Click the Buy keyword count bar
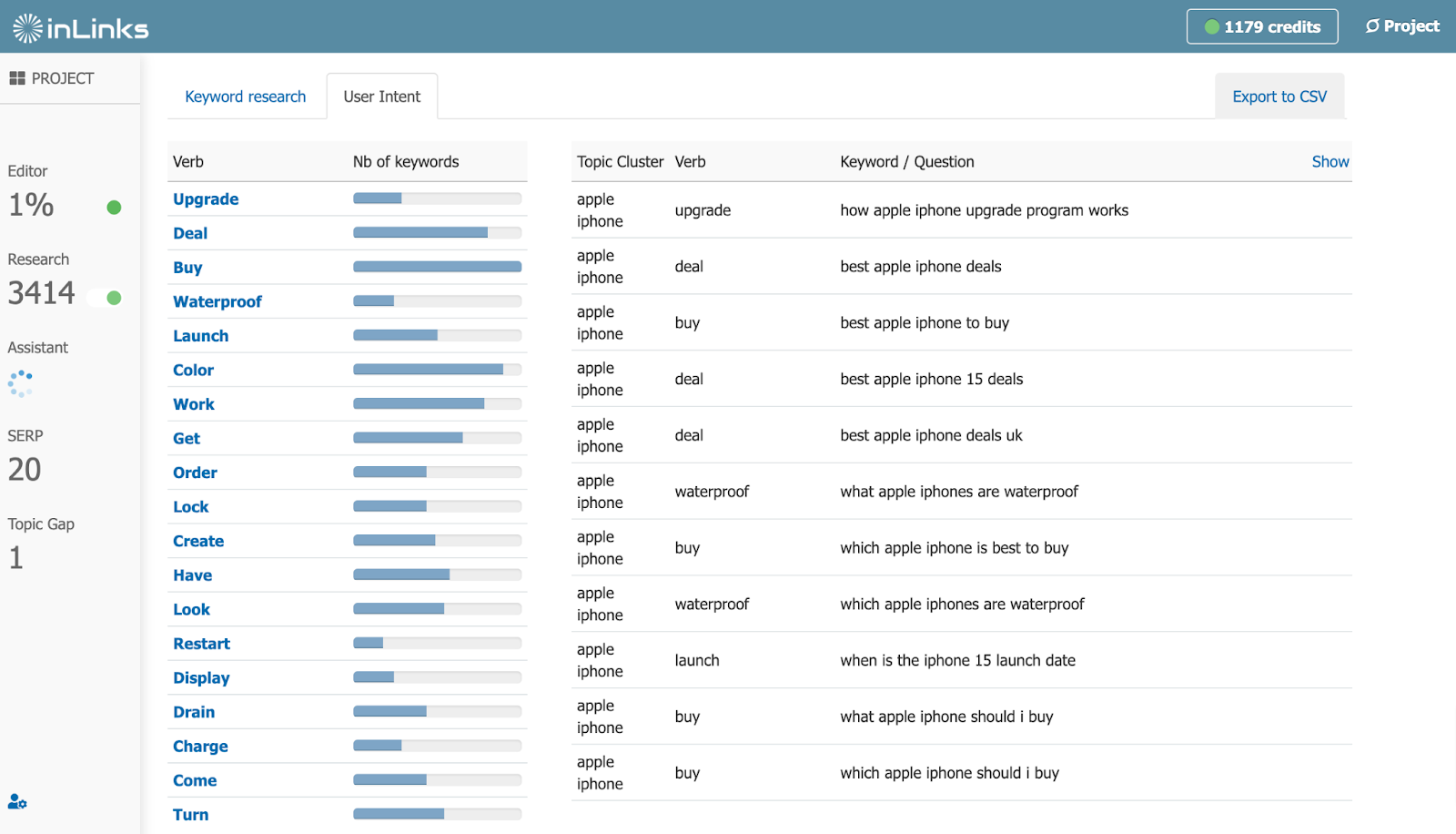Image resolution: width=1456 pixels, height=834 pixels. [437, 267]
